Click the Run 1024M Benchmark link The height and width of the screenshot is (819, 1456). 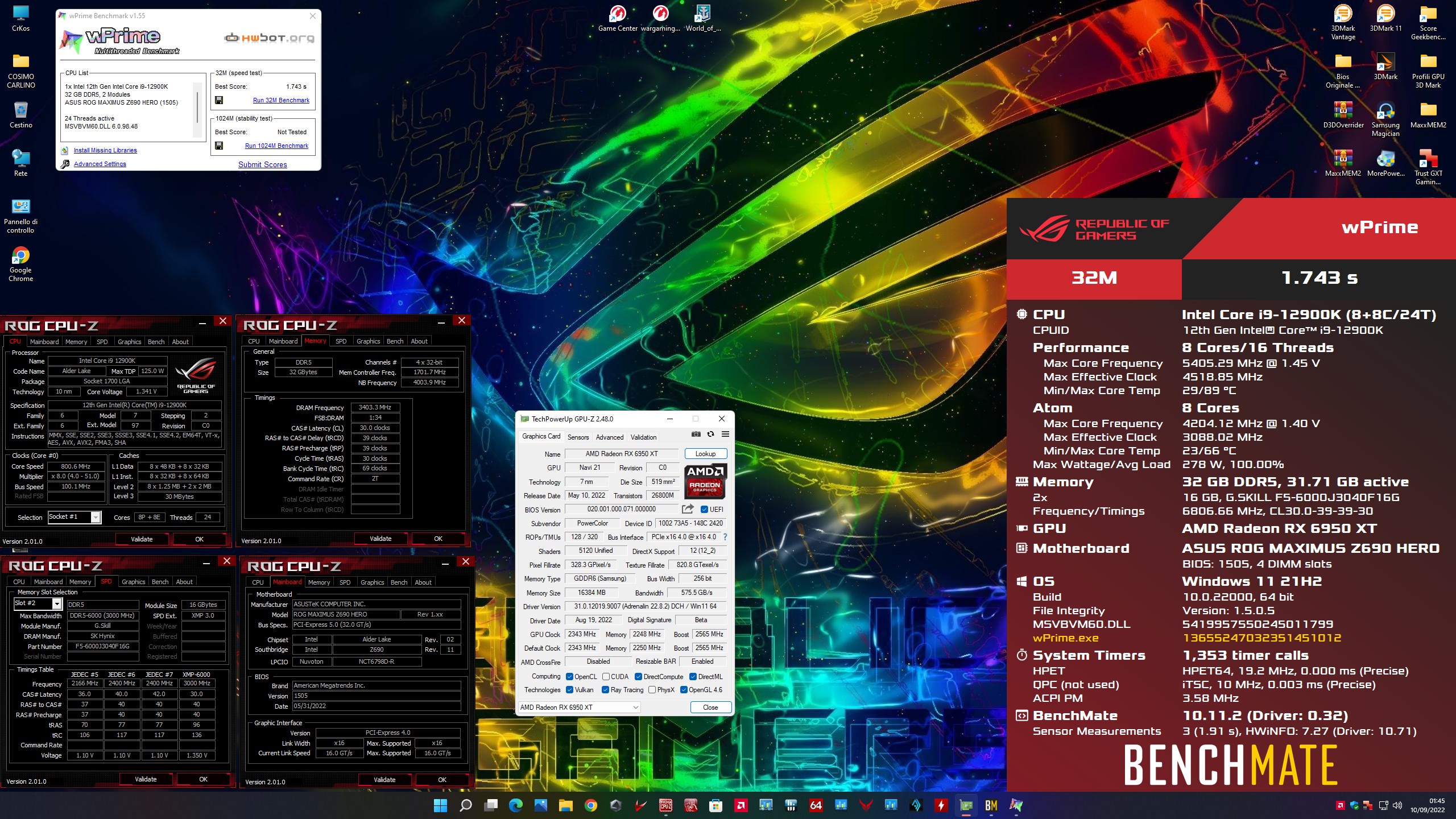pyautogui.click(x=276, y=146)
